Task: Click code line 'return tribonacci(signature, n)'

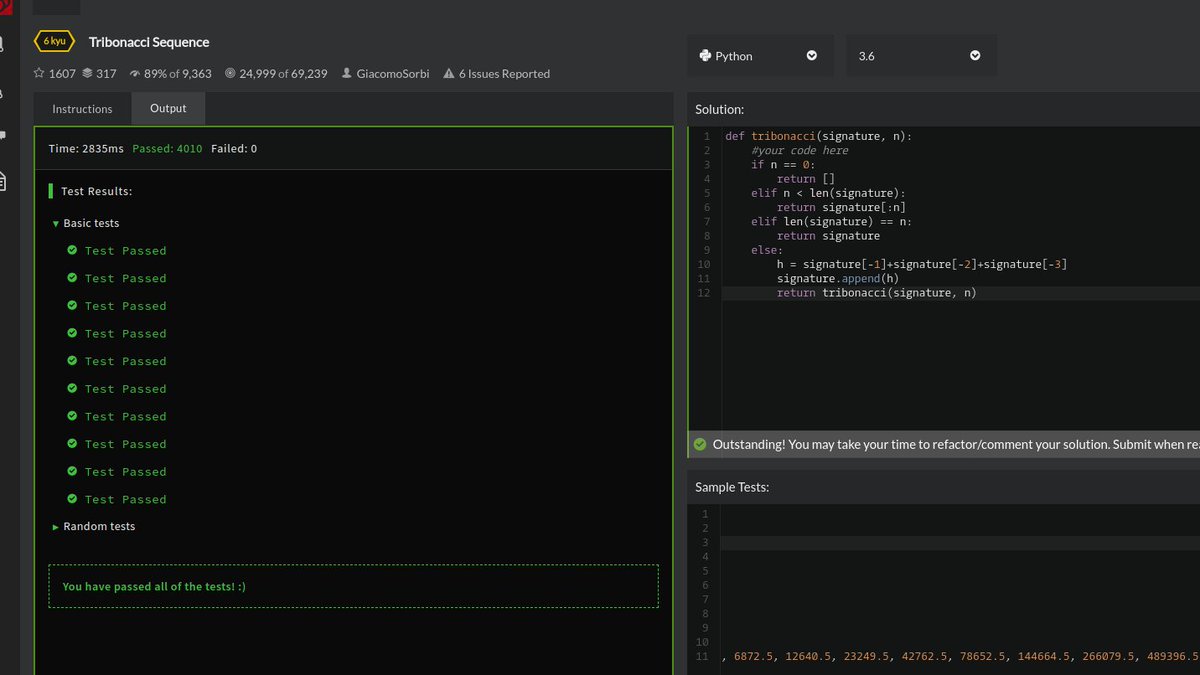Action: [x=877, y=293]
